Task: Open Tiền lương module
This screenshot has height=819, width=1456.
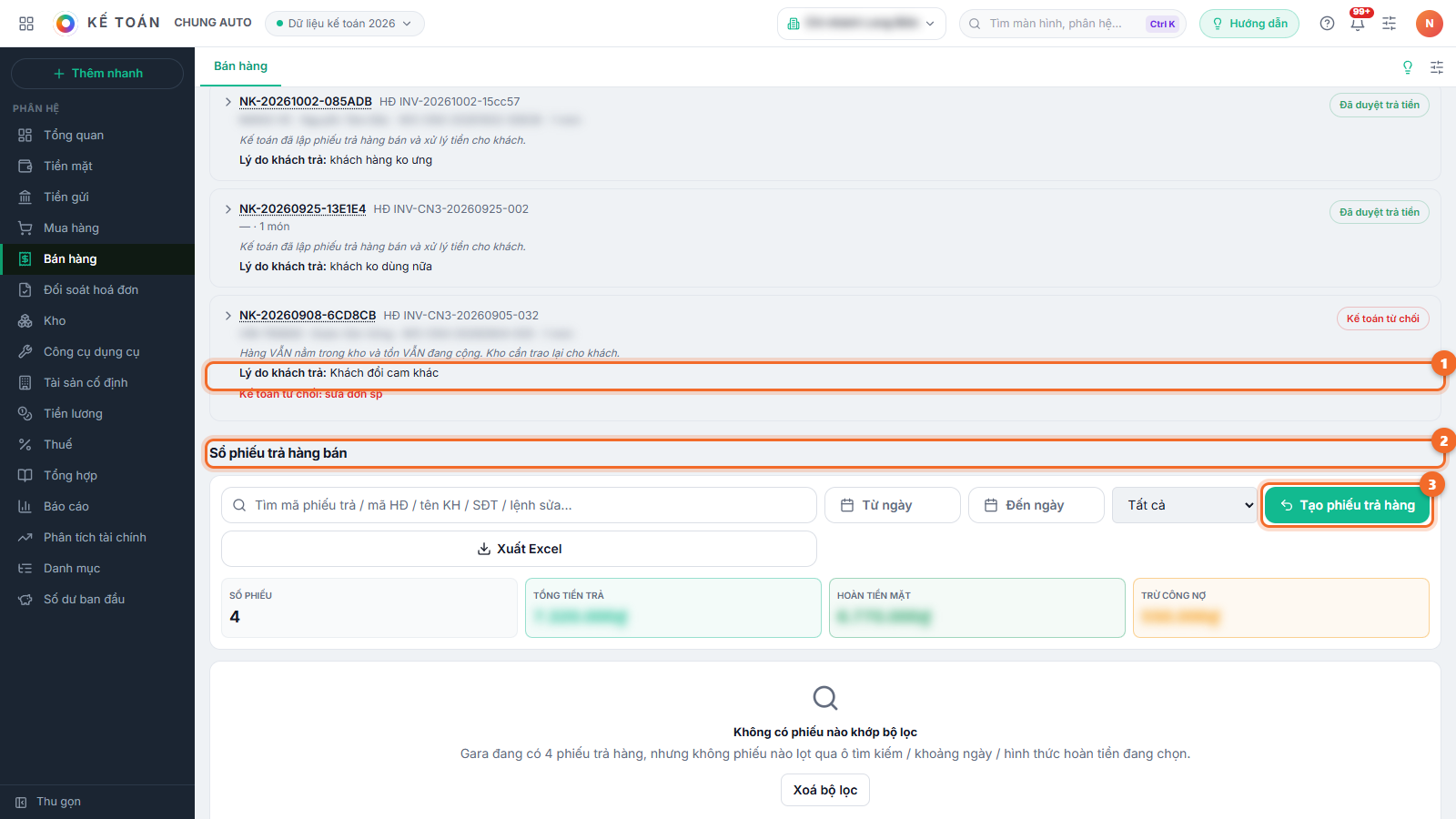Action: pyautogui.click(x=97, y=413)
